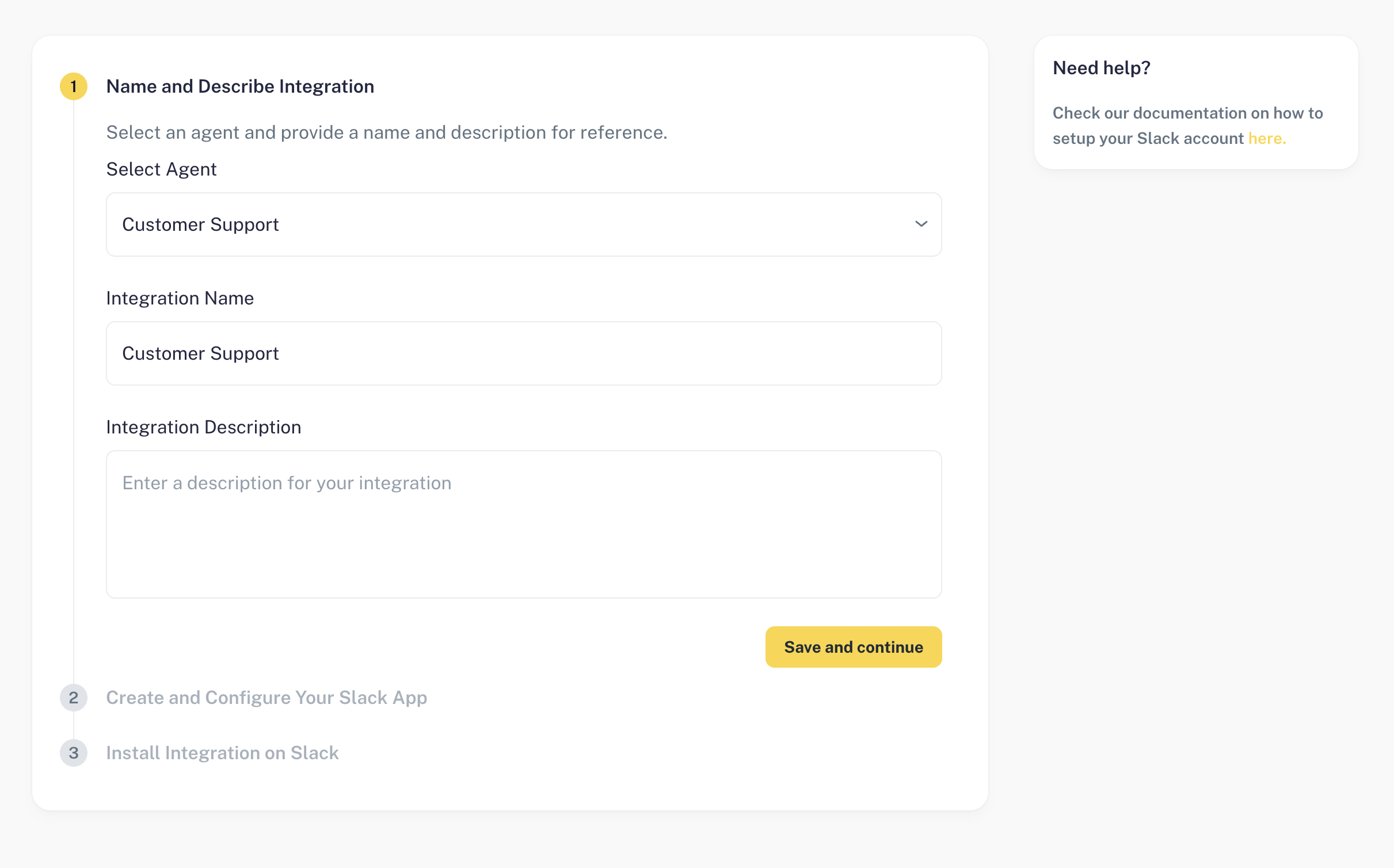Click the Integration Name input field

coord(523,353)
